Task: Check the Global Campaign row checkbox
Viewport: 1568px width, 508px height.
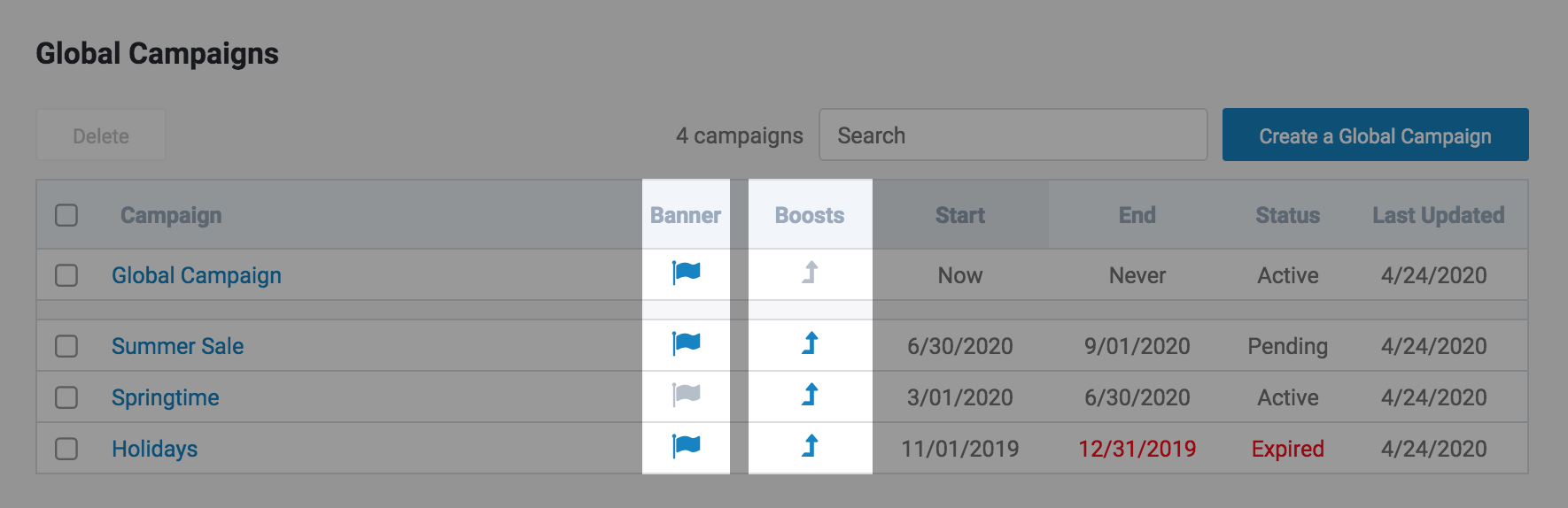Action: point(66,275)
